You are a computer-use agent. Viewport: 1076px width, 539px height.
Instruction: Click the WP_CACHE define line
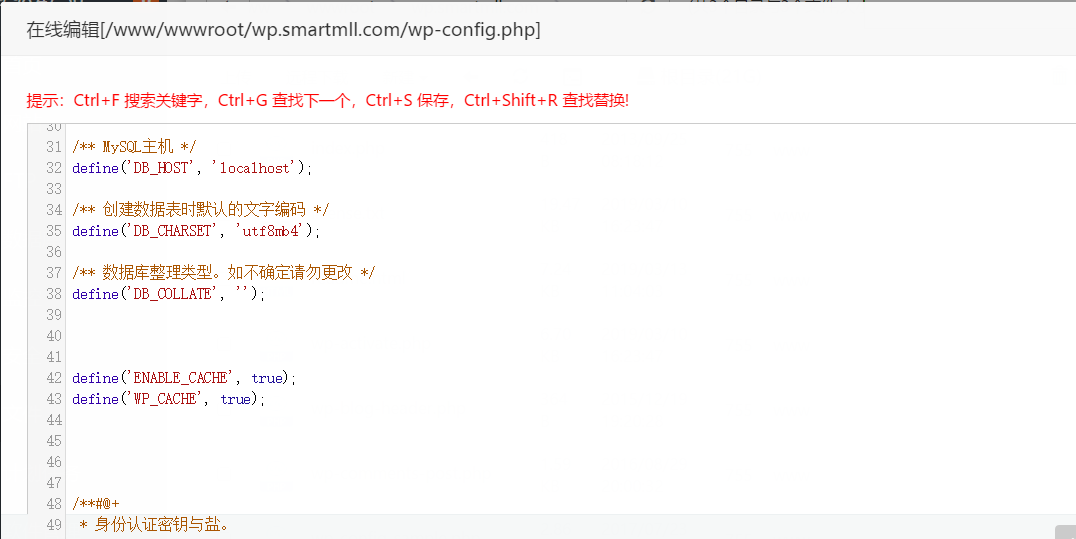tap(169, 399)
